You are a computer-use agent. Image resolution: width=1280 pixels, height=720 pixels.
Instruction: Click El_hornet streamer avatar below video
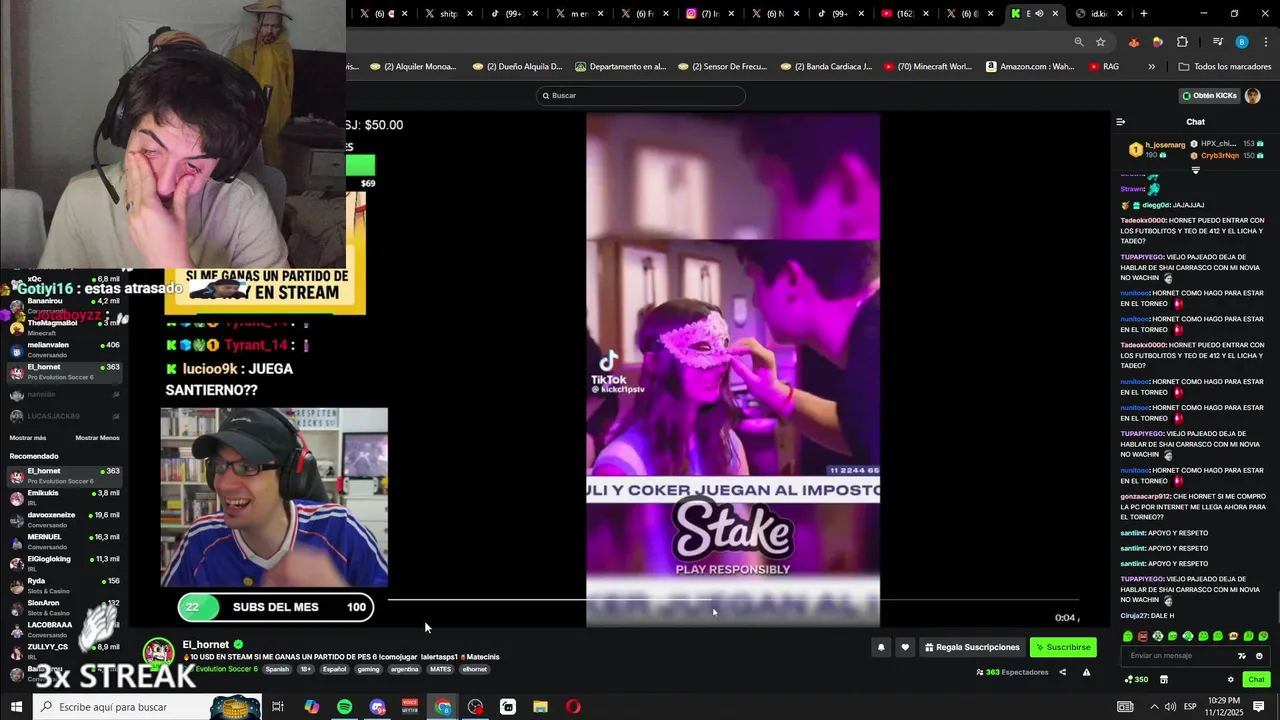point(158,653)
